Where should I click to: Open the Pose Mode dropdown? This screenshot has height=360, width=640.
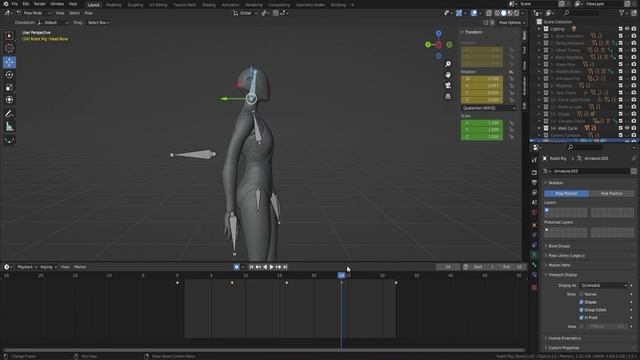(34, 13)
